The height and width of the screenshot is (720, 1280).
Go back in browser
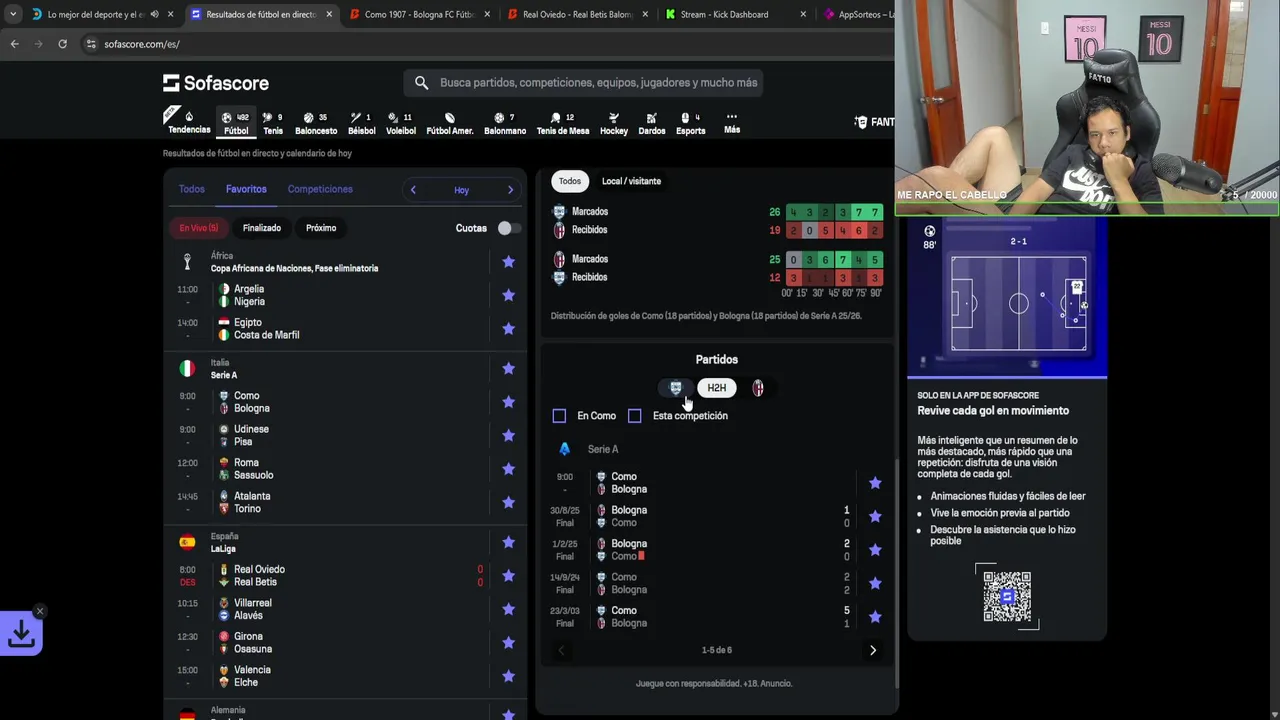[x=14, y=44]
